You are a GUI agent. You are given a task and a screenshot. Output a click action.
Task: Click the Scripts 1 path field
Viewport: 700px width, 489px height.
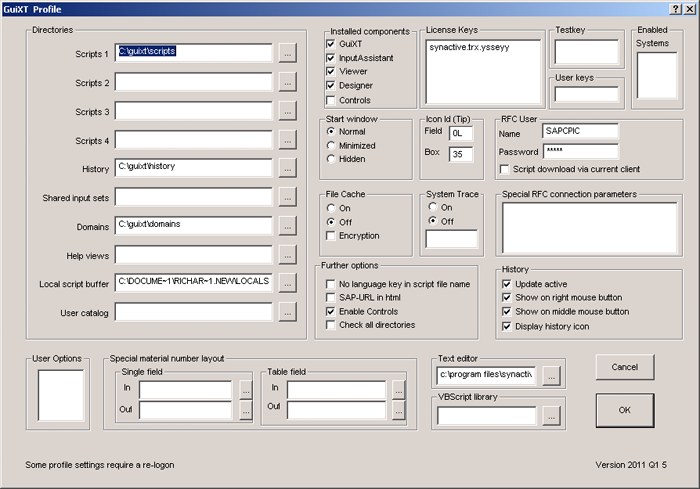point(193,53)
